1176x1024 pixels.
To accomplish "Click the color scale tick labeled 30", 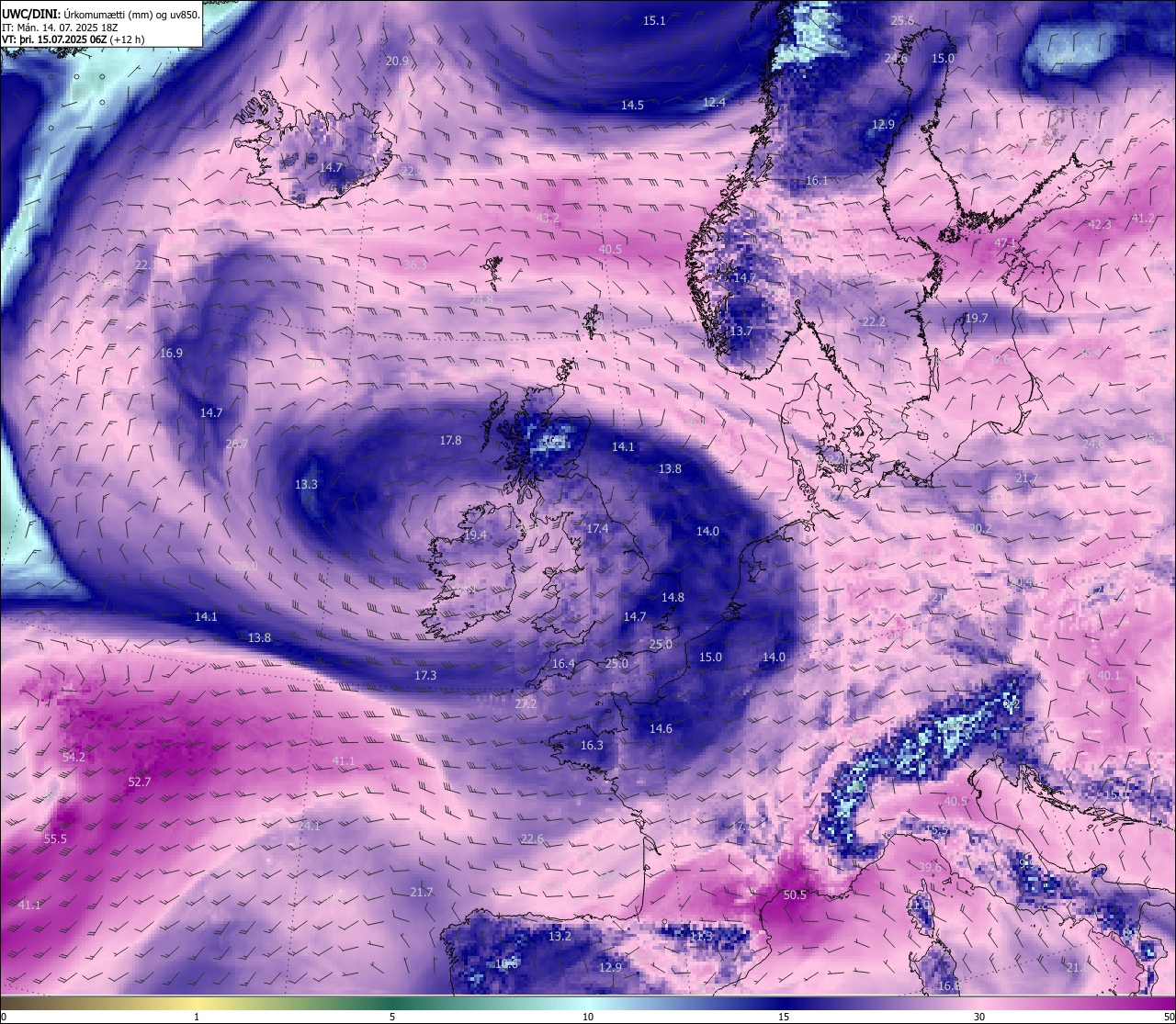I will (x=979, y=1016).
